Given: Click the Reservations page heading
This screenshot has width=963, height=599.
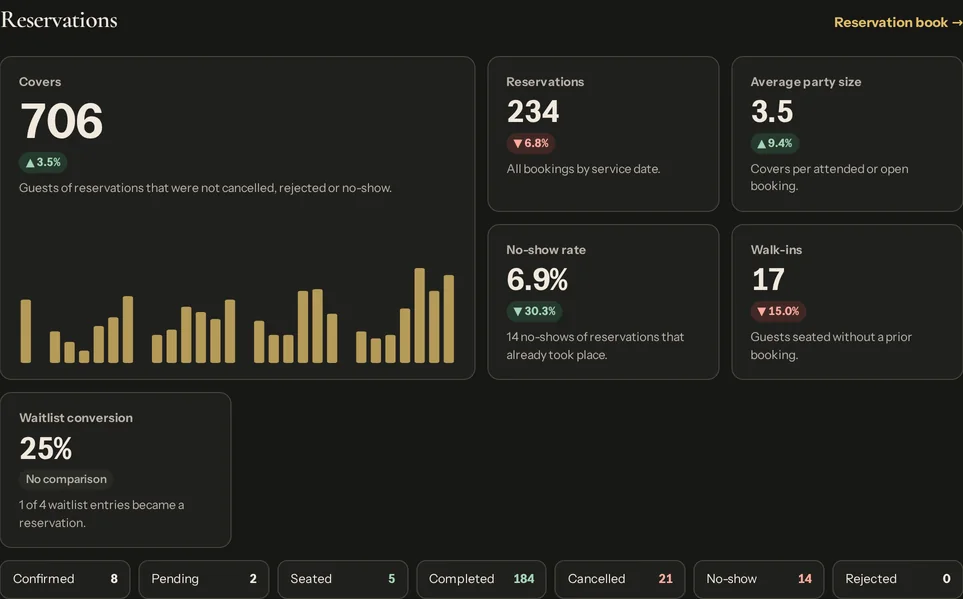Looking at the screenshot, I should (59, 20).
